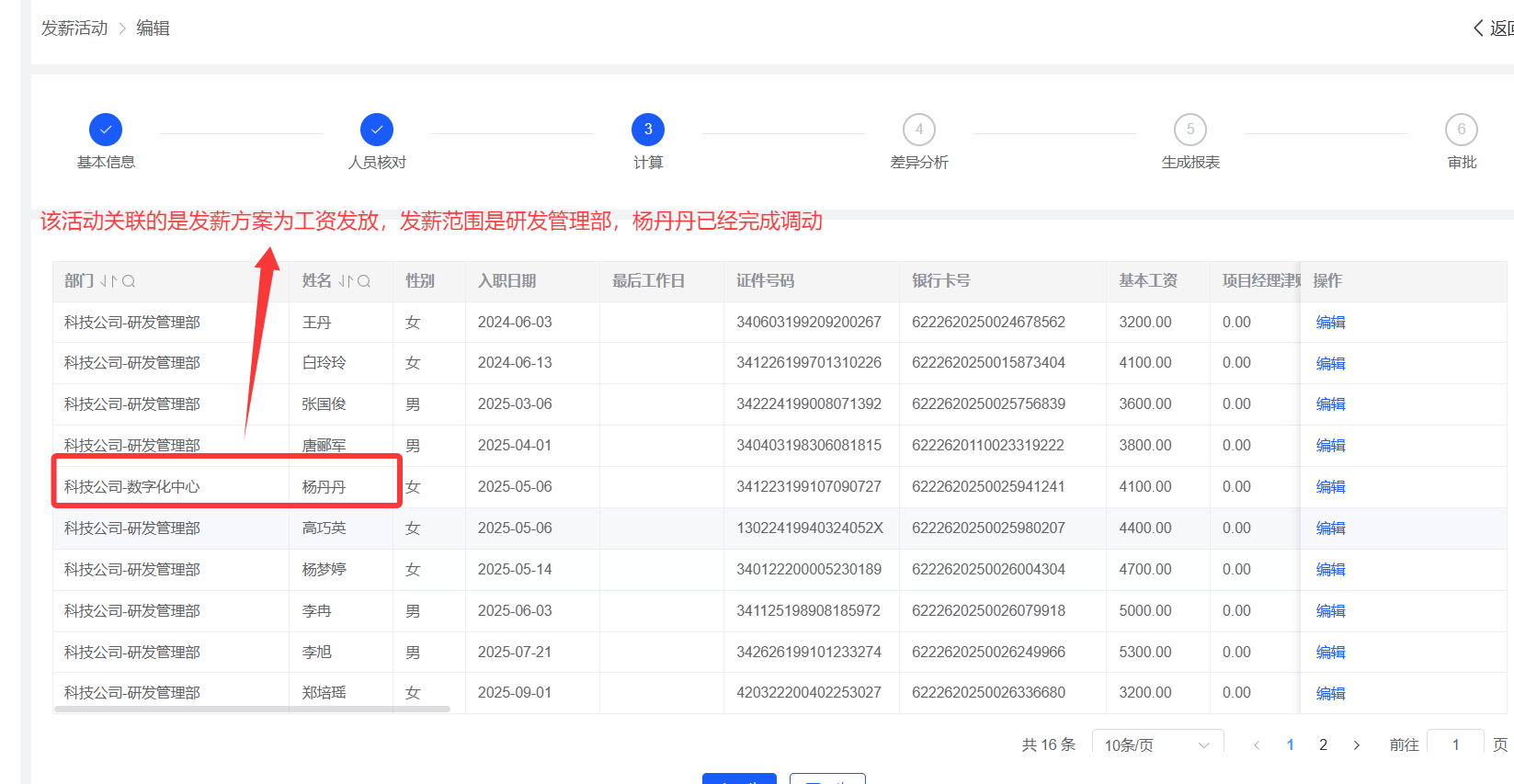
Task: Click the 姓名 column sort icon
Action: pyautogui.click(x=346, y=281)
